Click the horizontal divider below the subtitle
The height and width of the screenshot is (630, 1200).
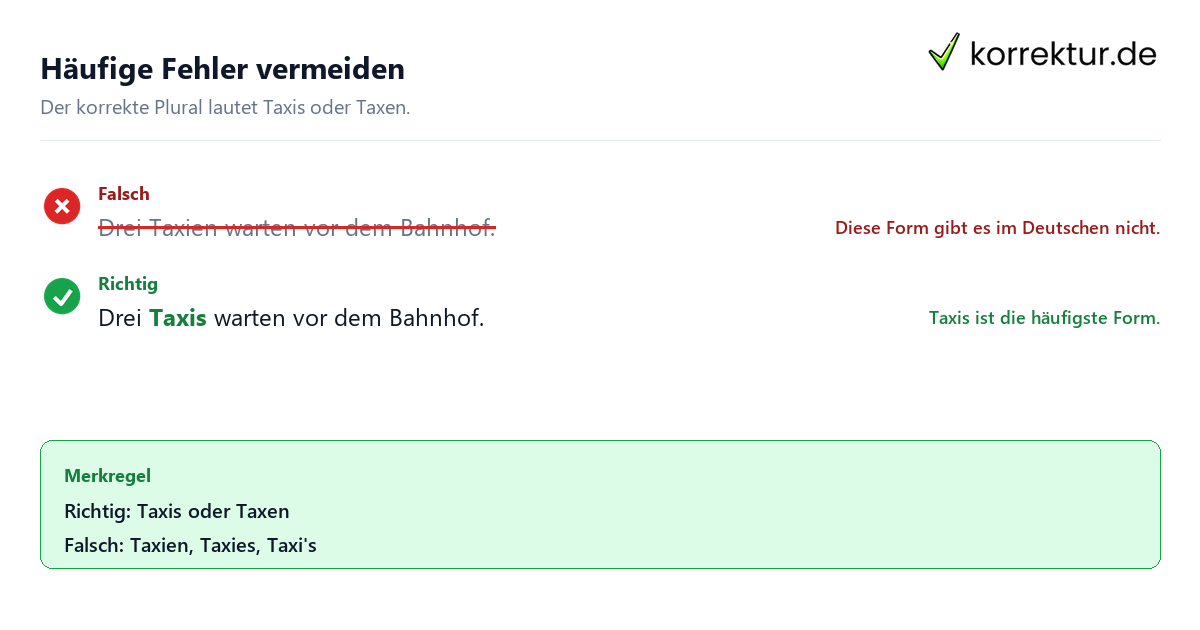[600, 140]
